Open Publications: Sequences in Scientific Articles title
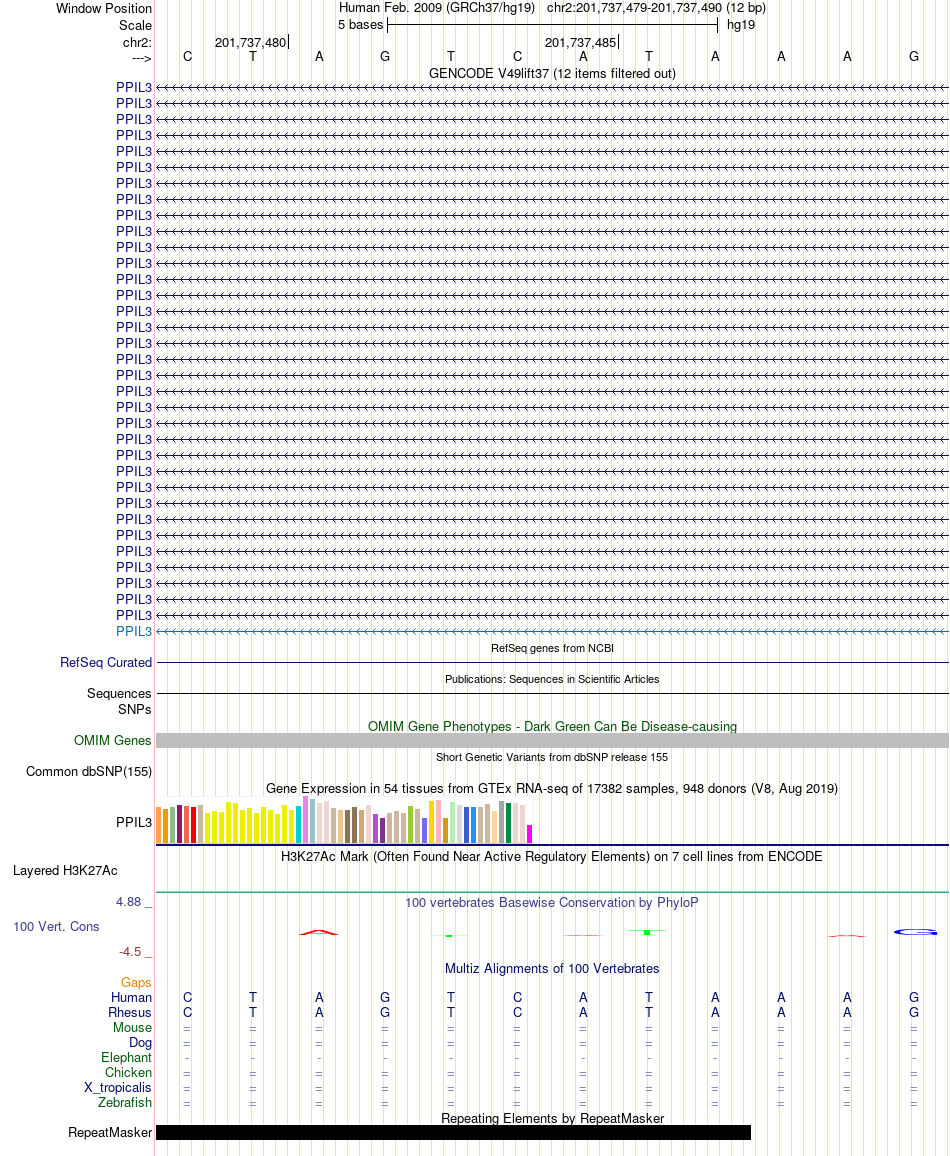950x1156 pixels. tap(552, 679)
